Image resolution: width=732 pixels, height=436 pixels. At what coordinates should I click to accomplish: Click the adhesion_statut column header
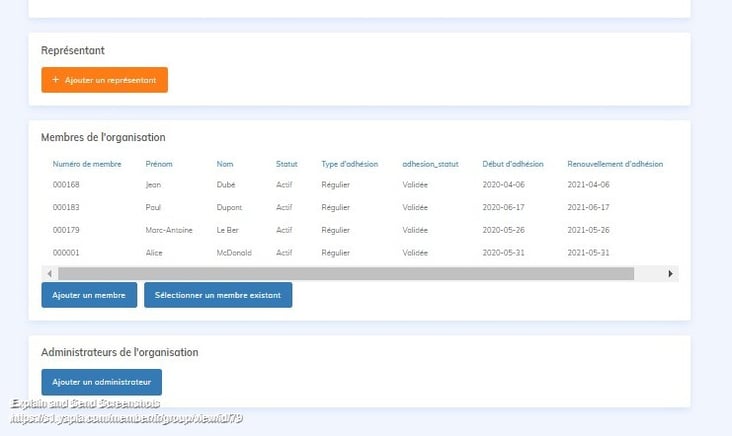pos(430,164)
